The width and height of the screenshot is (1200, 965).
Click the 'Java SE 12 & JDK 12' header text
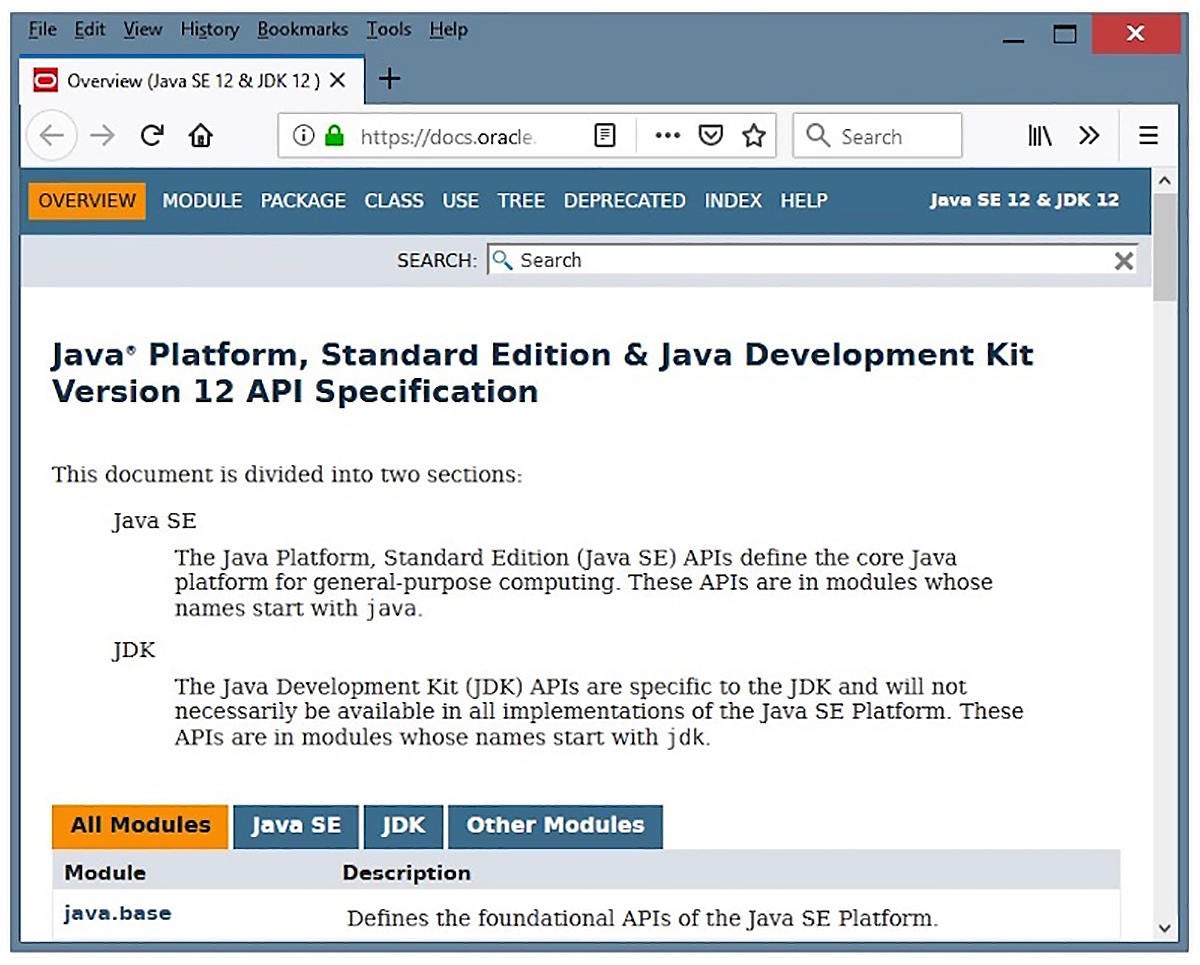pos(1024,201)
